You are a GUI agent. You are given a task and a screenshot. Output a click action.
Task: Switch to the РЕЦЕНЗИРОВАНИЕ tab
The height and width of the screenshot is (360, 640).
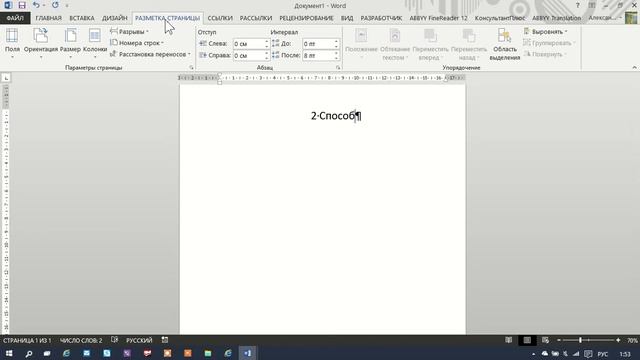pyautogui.click(x=307, y=18)
